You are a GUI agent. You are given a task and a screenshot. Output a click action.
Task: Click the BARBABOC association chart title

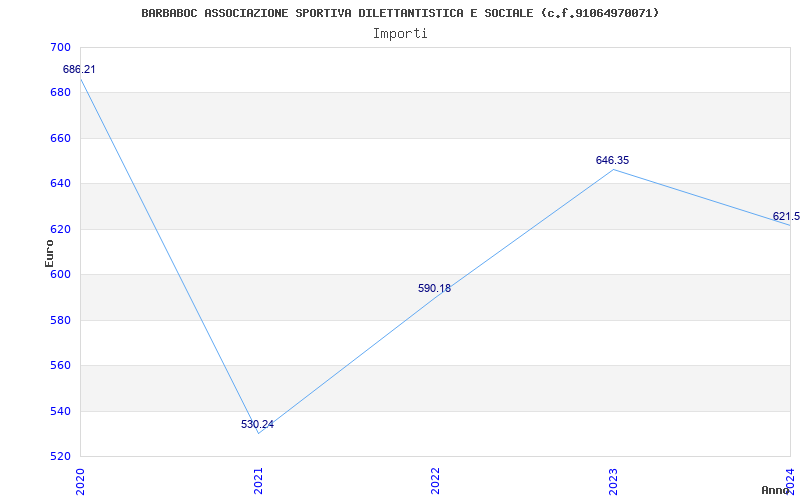[400, 13]
